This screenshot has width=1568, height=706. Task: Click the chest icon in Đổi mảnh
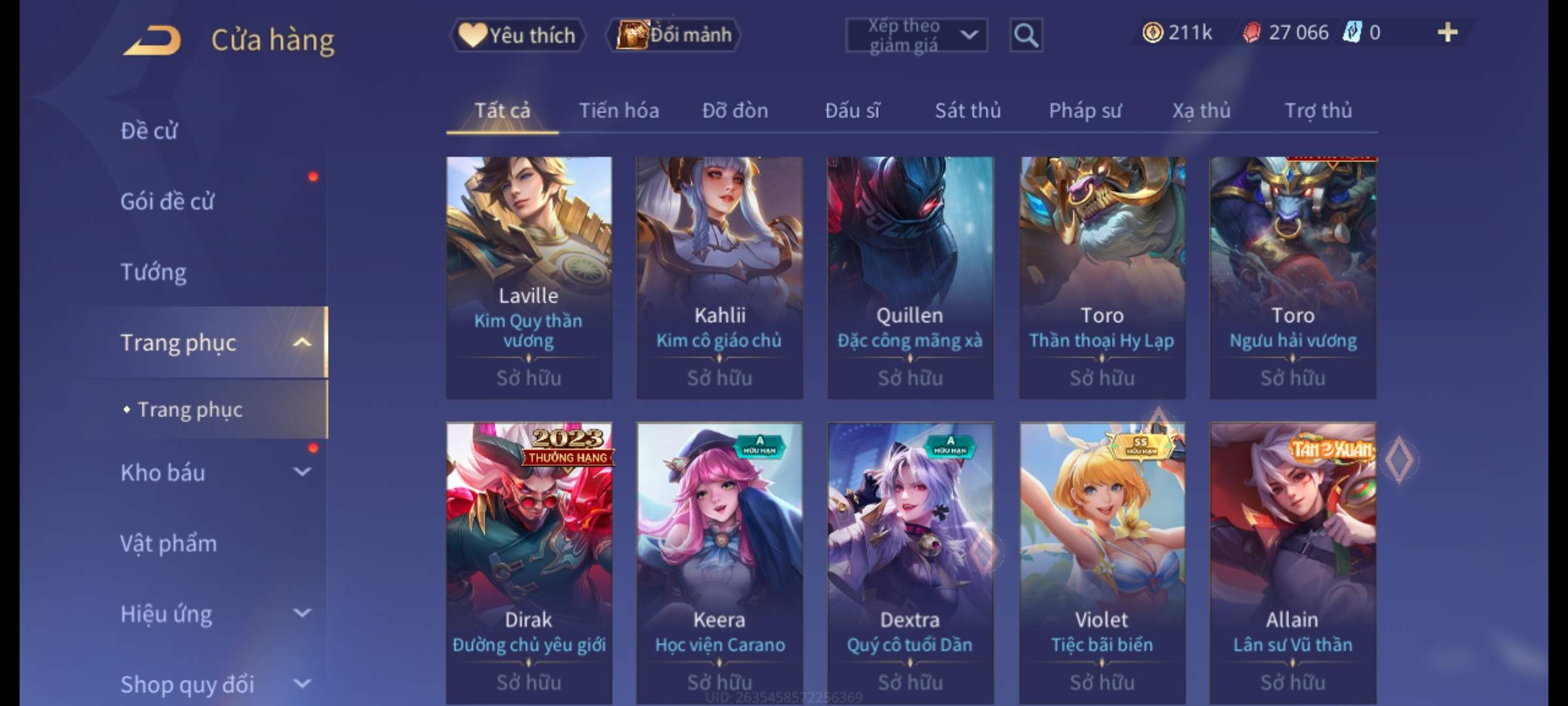632,34
